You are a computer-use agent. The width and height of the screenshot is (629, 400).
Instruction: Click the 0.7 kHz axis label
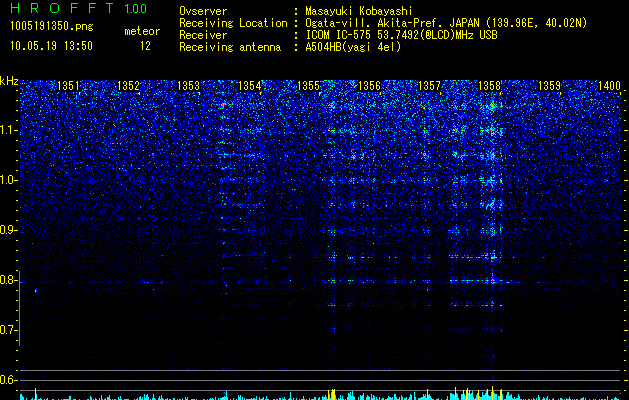(x=8, y=330)
